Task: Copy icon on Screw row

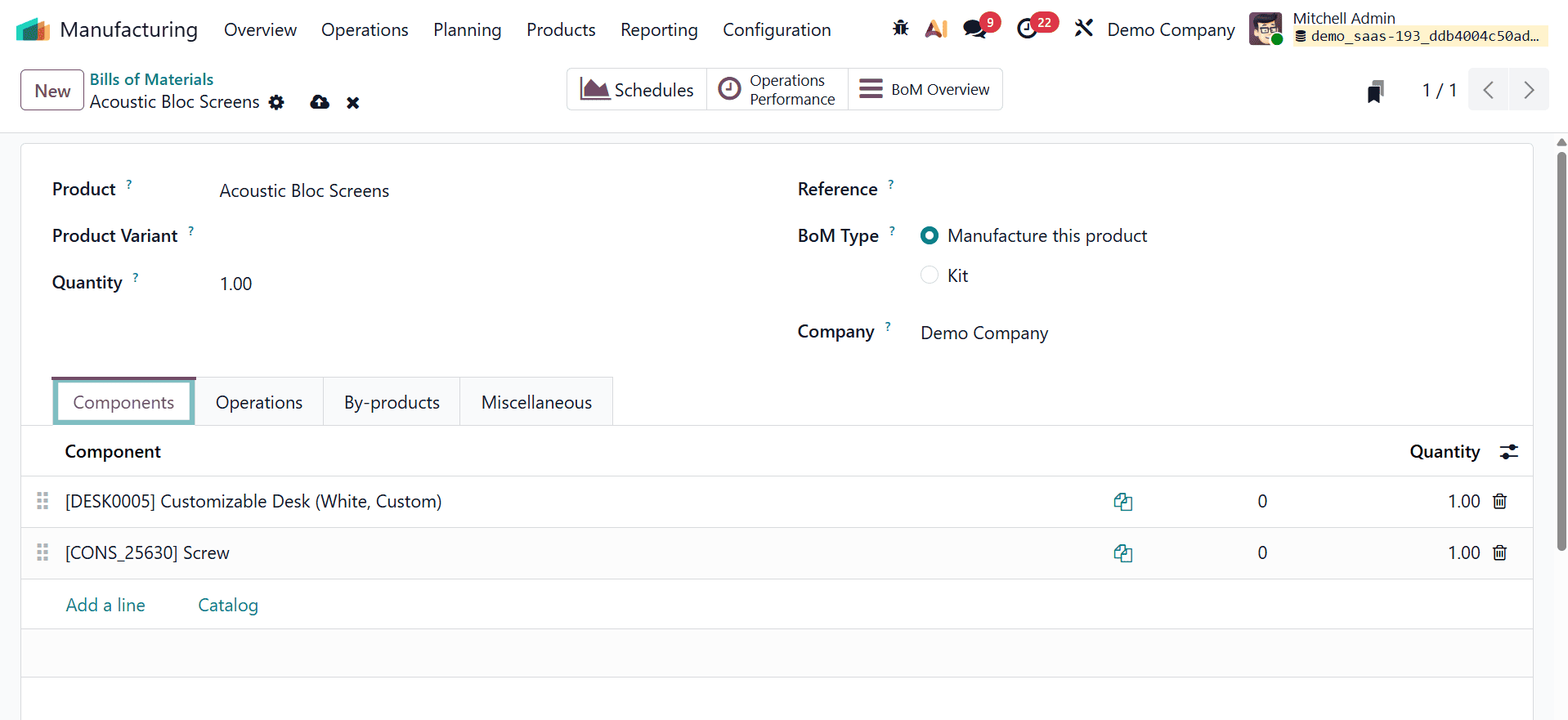Action: tap(1123, 553)
